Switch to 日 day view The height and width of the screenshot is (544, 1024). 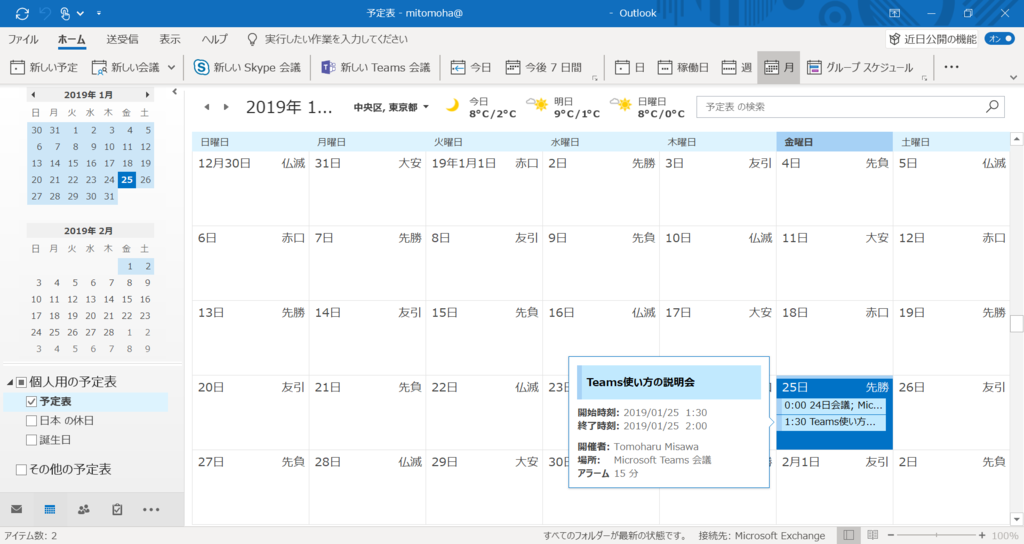(630, 67)
